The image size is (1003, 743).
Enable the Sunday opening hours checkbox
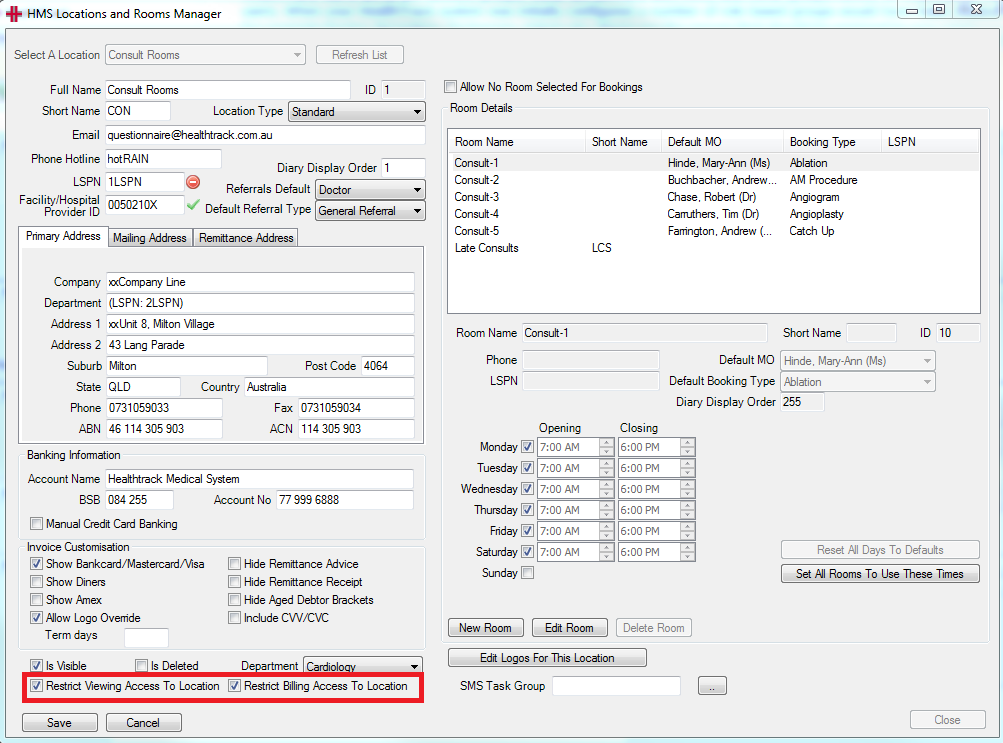pos(528,573)
